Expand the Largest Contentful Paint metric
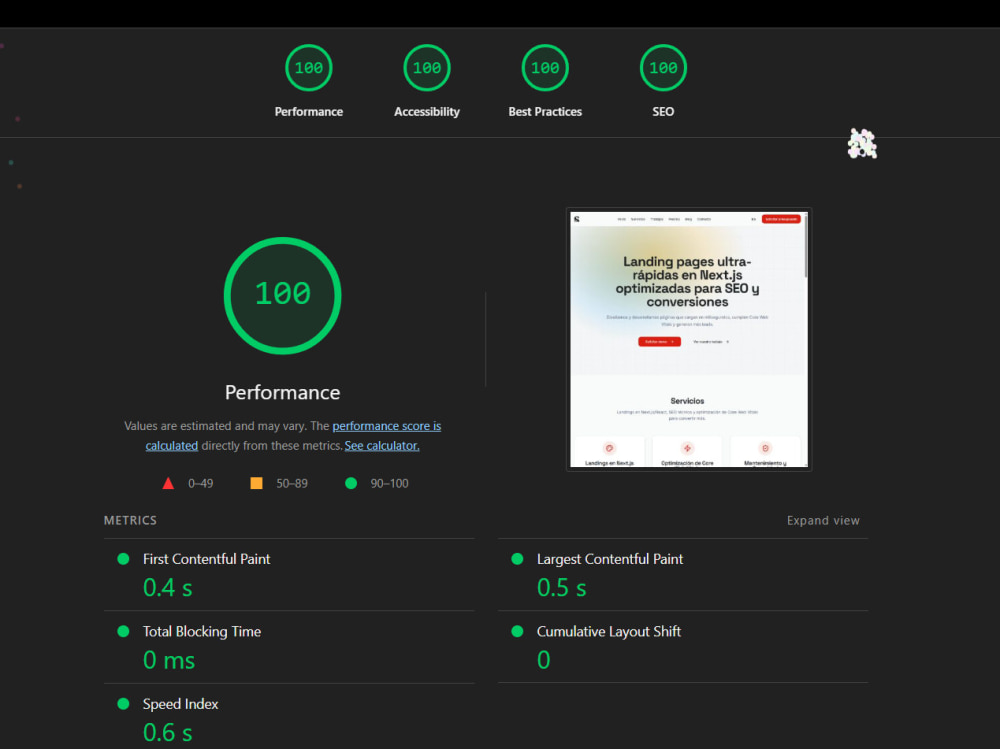The image size is (1000, 749). pos(683,575)
